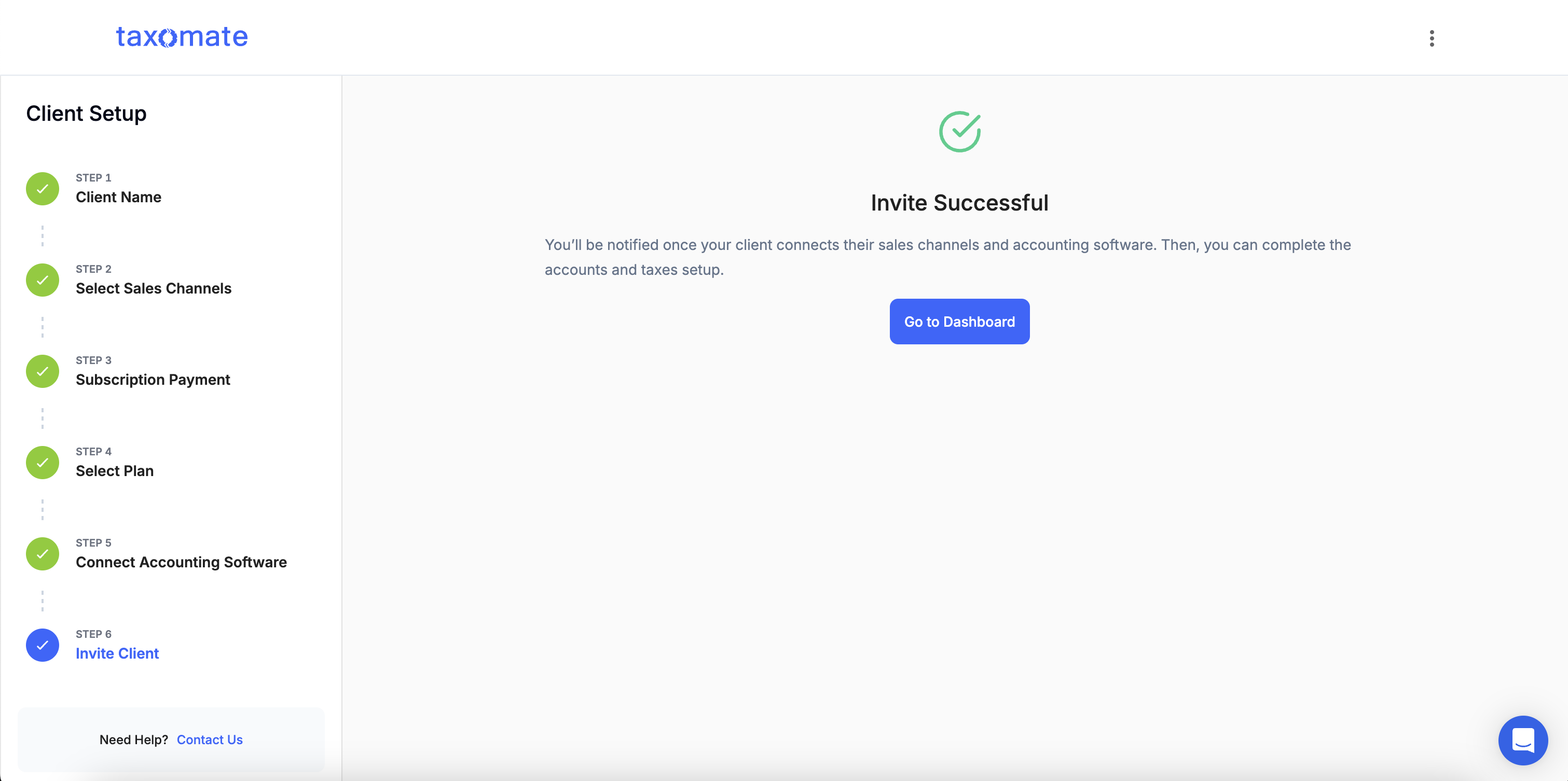Click the Step 3 green checkmark

tap(43, 371)
